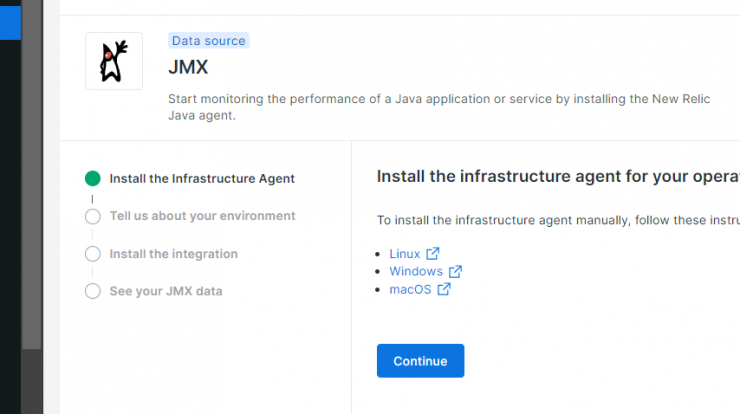
Task: Open the Linux installation instructions link
Action: (x=404, y=253)
